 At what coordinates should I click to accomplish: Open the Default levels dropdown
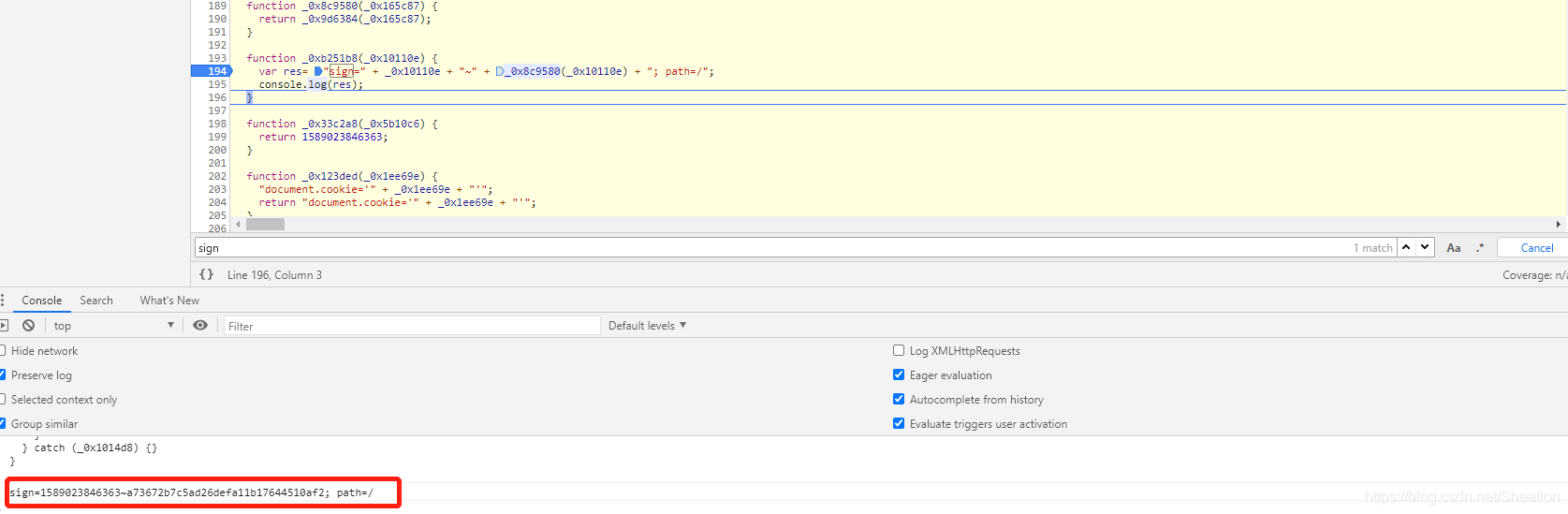[x=647, y=326]
